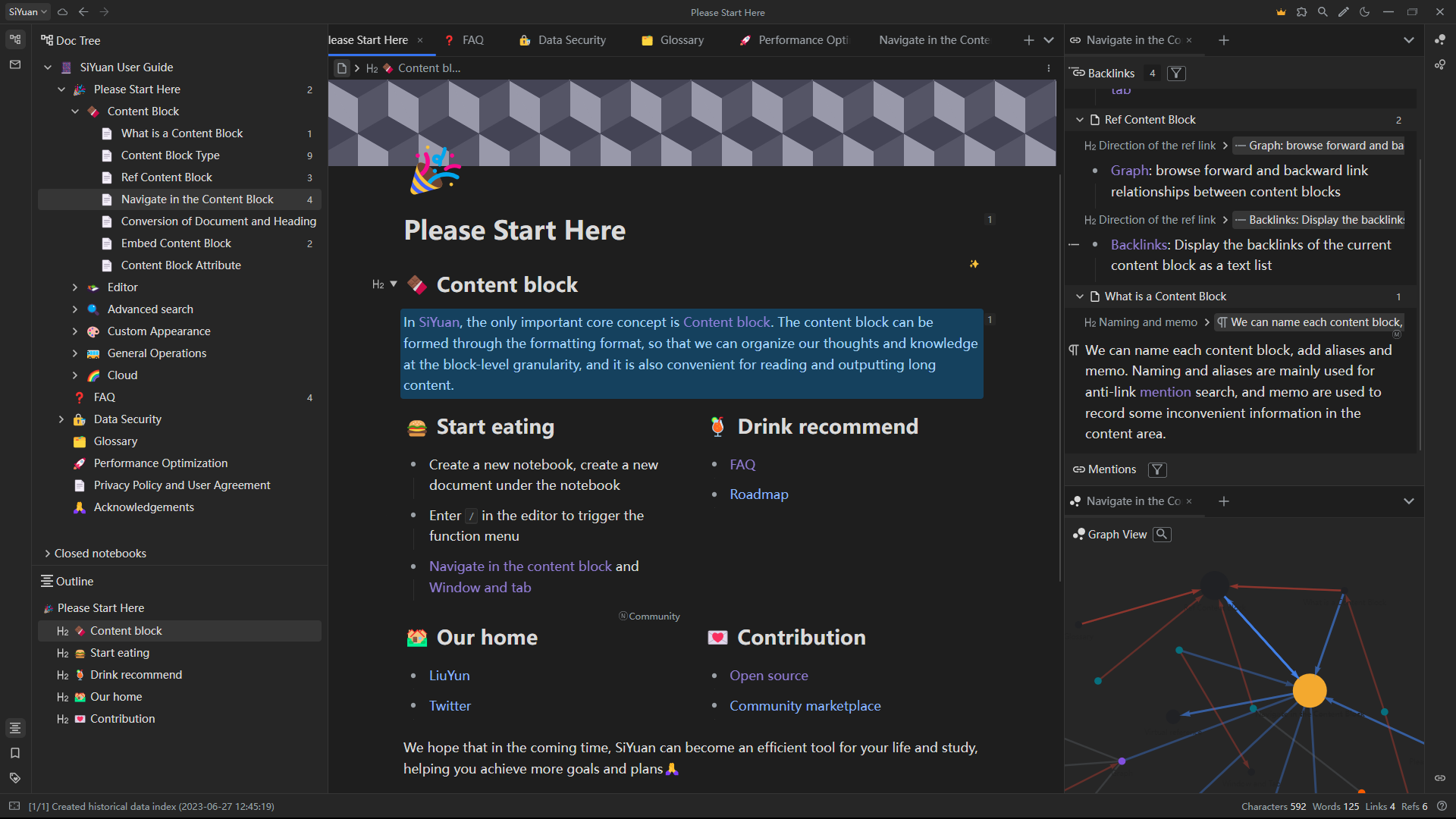The width and height of the screenshot is (1456, 819).
Task: Open the Tags icon in left dock
Action: click(15, 778)
